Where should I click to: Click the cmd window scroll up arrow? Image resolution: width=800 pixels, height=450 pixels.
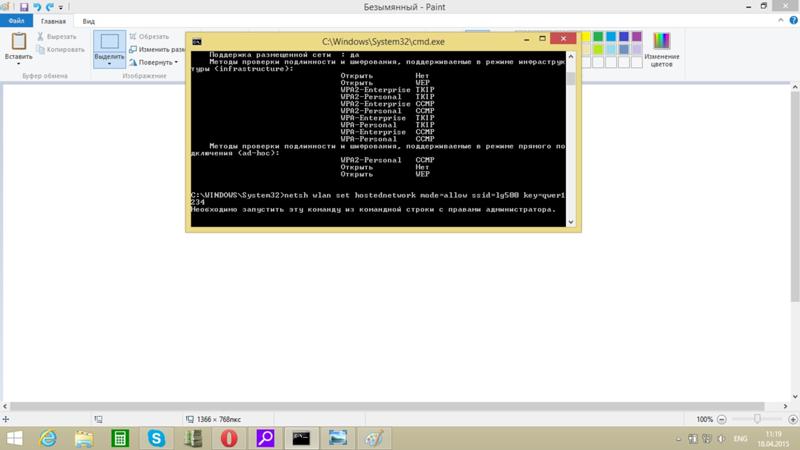571,56
